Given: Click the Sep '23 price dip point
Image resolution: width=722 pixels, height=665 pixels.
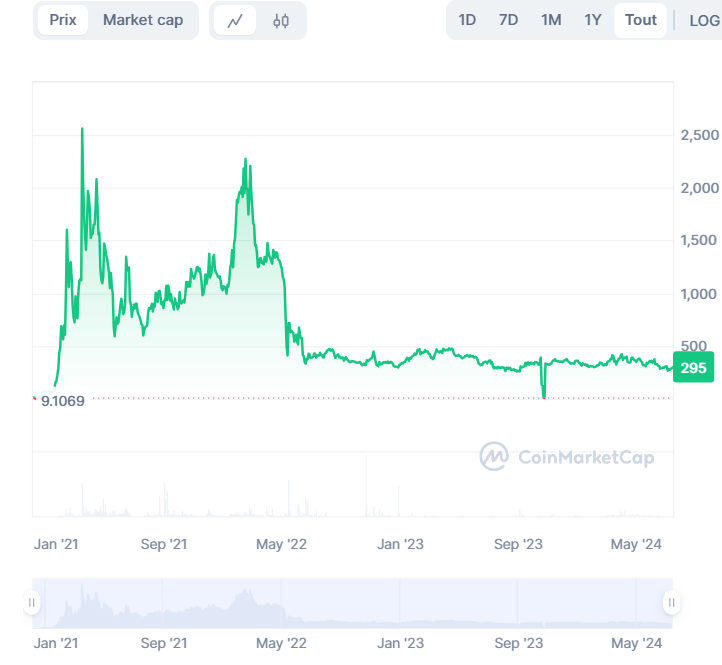Looking at the screenshot, I should pyautogui.click(x=544, y=396).
